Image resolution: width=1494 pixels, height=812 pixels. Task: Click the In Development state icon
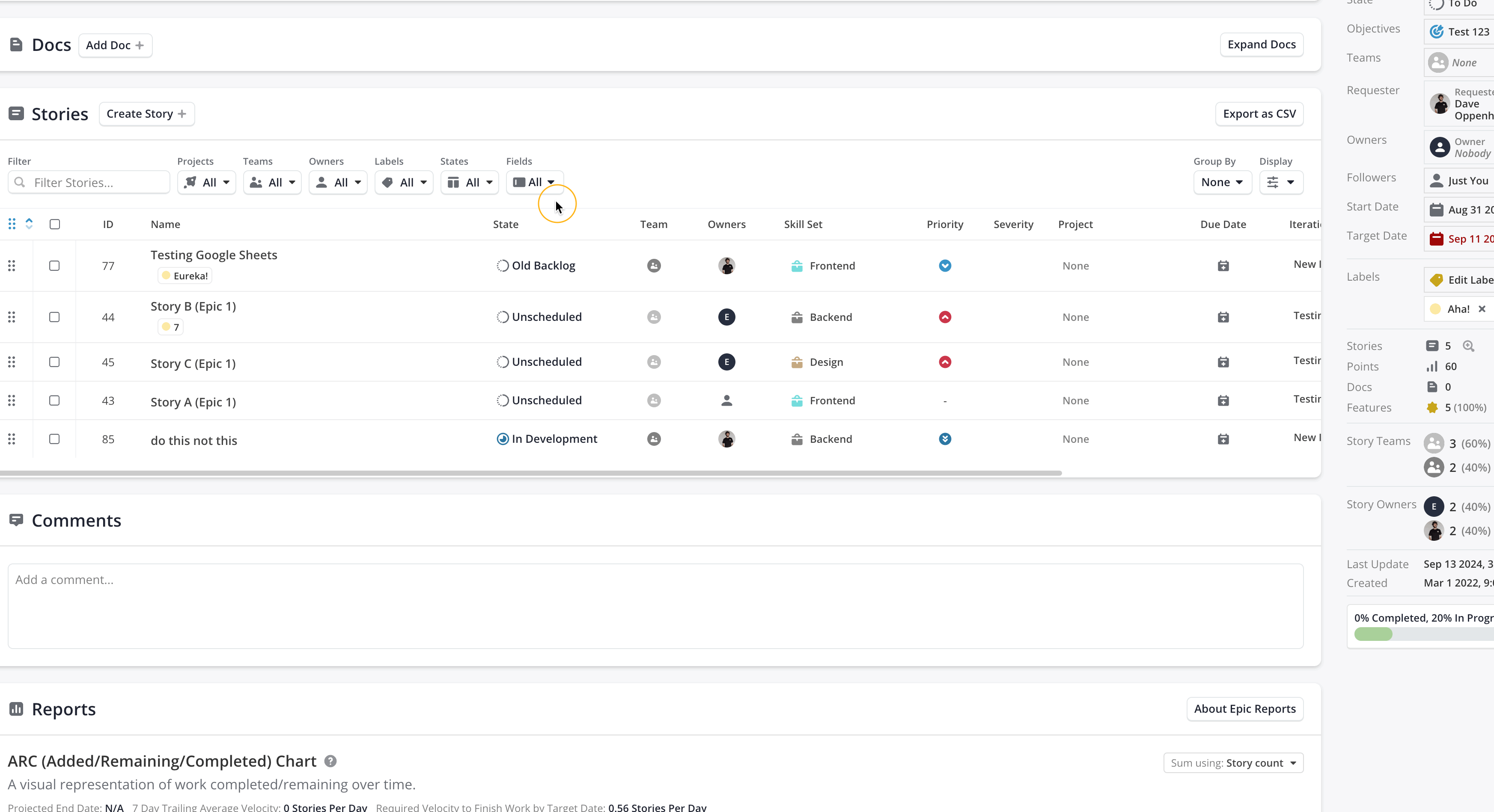[x=502, y=439]
